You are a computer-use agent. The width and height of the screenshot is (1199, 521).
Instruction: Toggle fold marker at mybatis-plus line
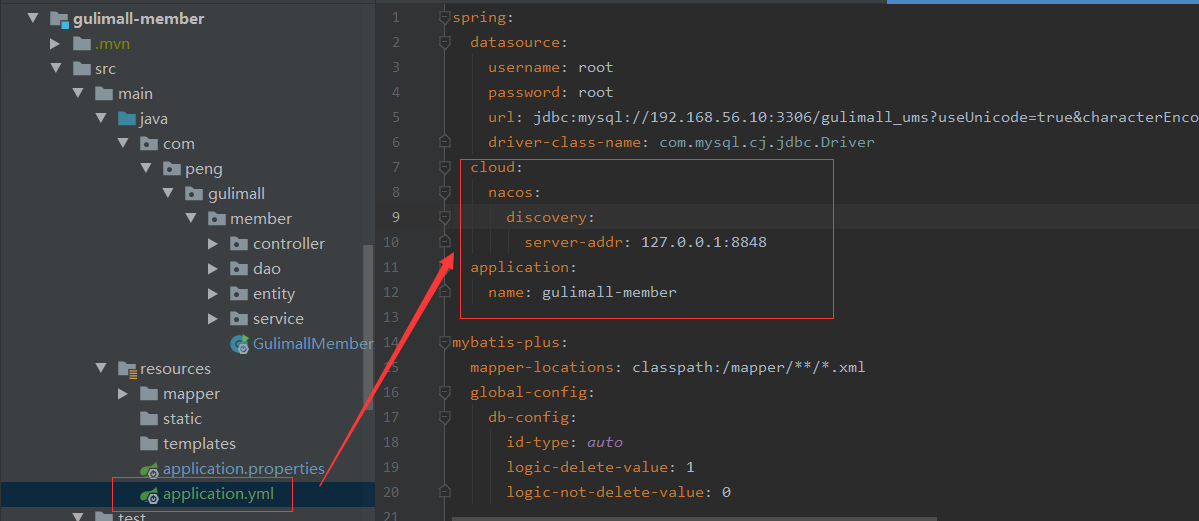coord(444,342)
